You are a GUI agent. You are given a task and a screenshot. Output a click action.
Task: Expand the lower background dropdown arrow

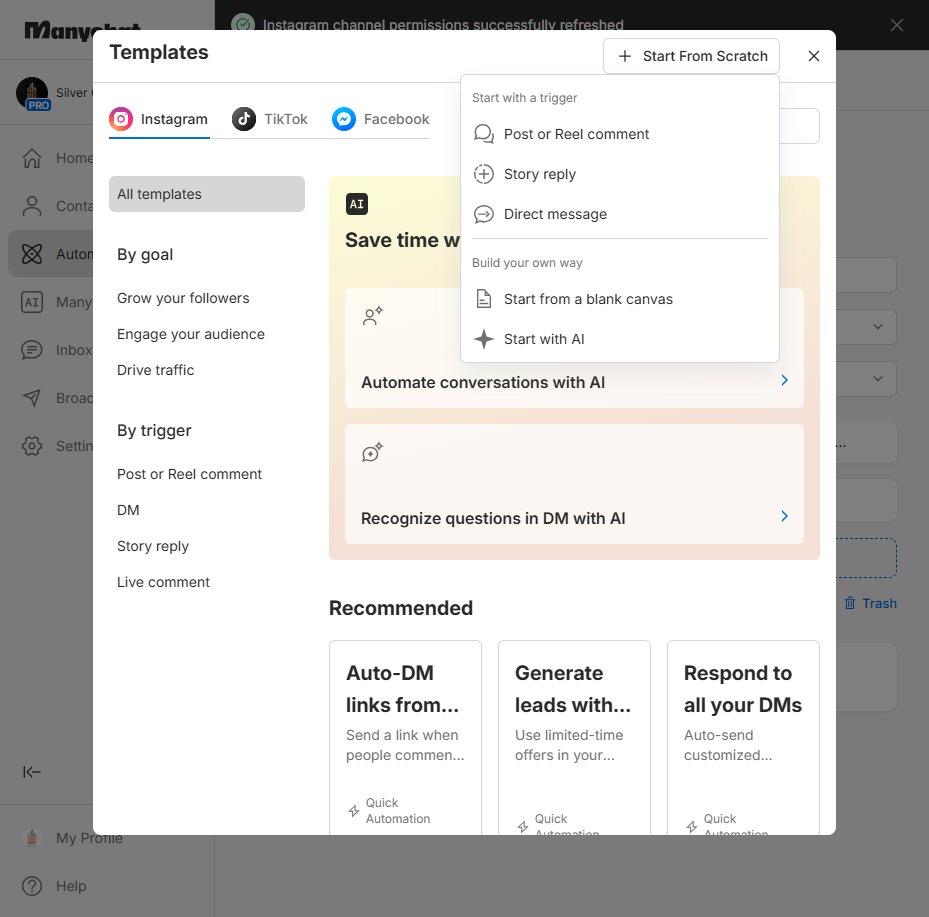coord(877,379)
